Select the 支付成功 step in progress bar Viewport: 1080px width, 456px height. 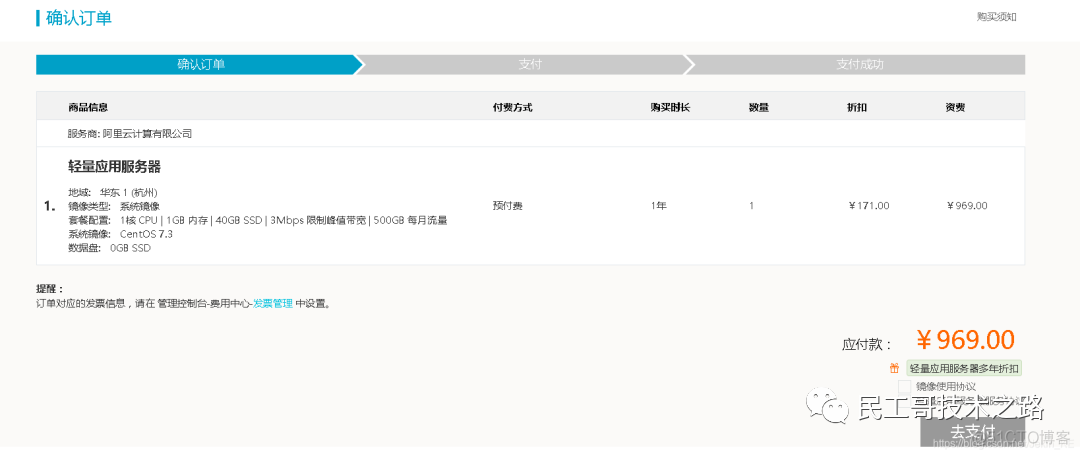point(859,65)
